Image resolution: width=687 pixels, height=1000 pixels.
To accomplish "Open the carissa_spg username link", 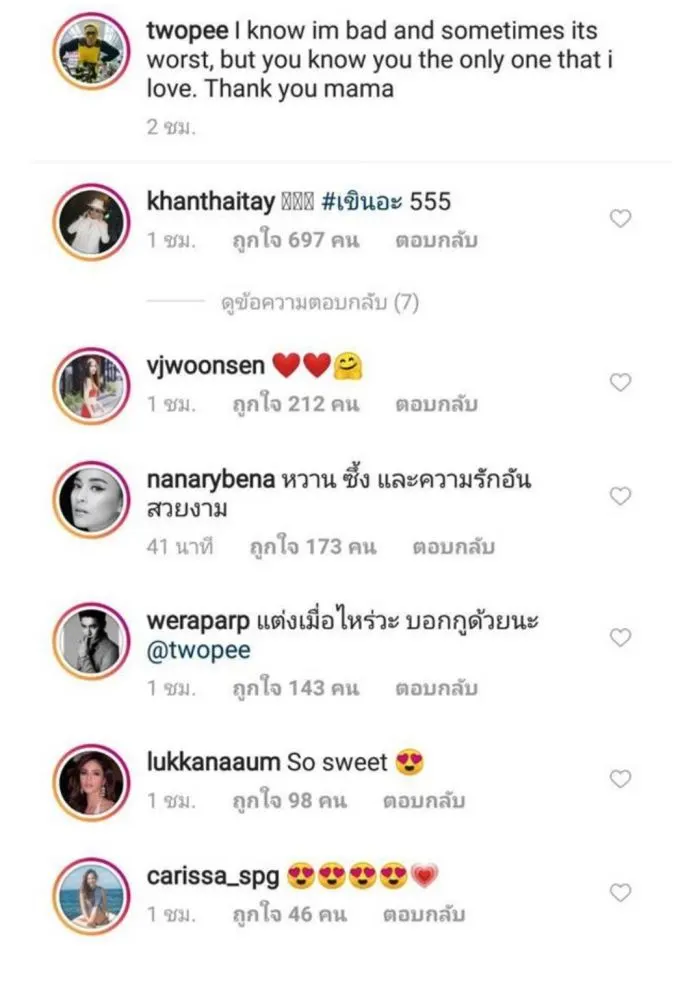I will [x=213, y=876].
